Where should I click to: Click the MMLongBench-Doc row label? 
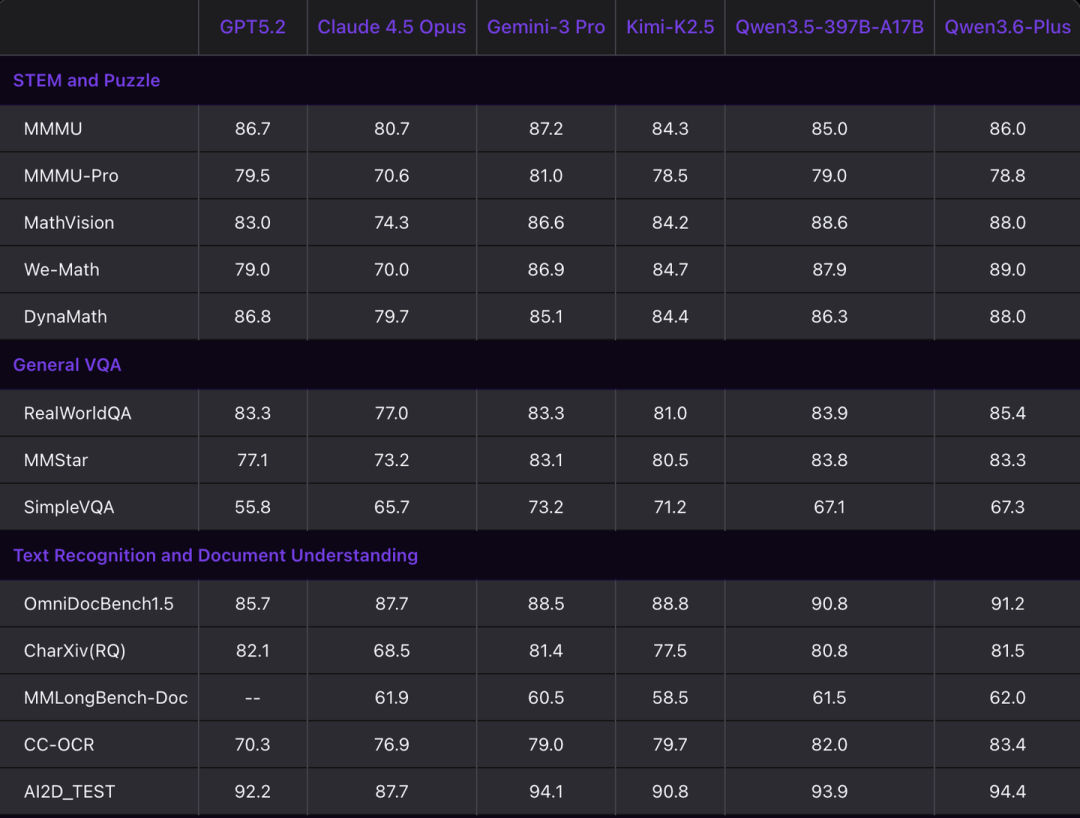coord(105,698)
